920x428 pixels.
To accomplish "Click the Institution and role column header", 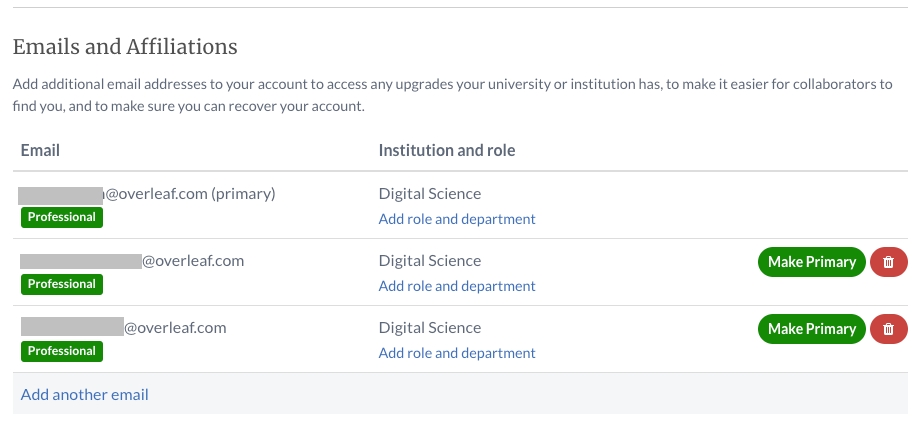I will pyautogui.click(x=447, y=150).
